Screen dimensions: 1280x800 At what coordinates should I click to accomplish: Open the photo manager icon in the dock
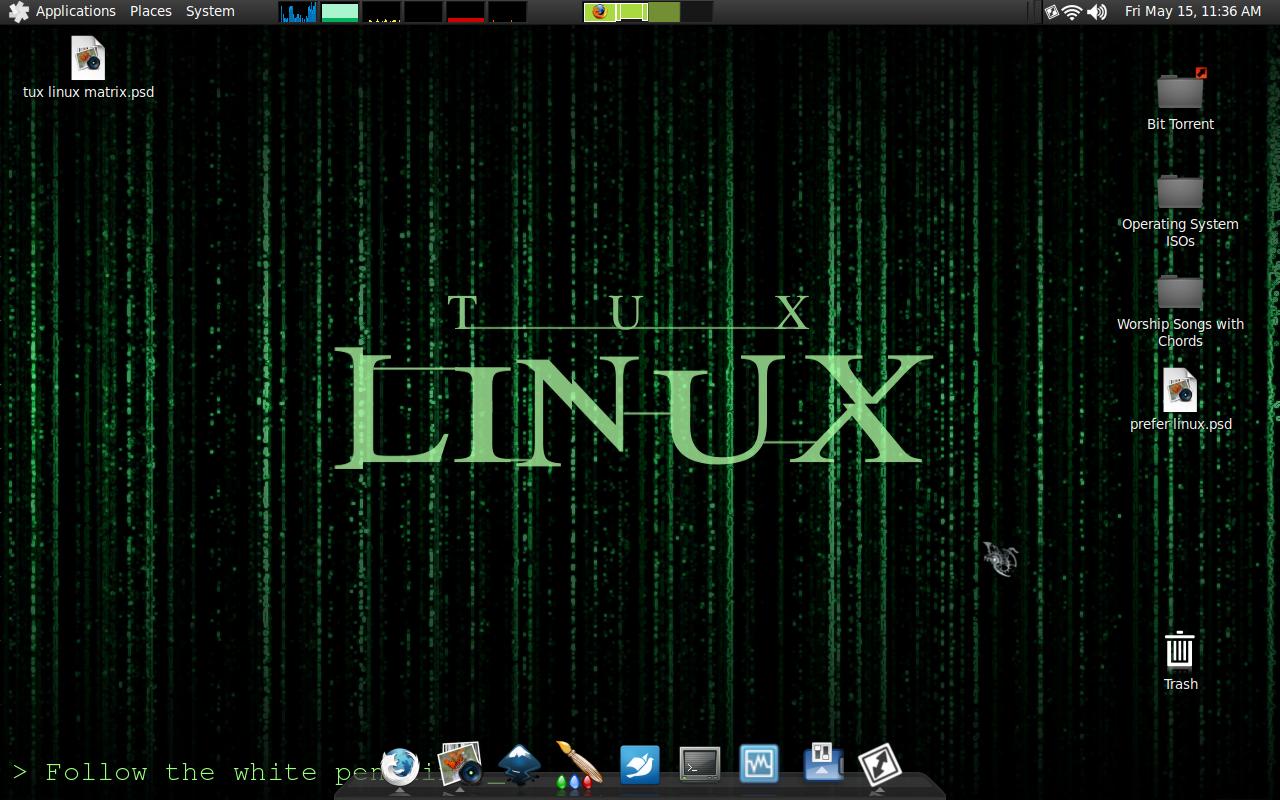point(460,765)
